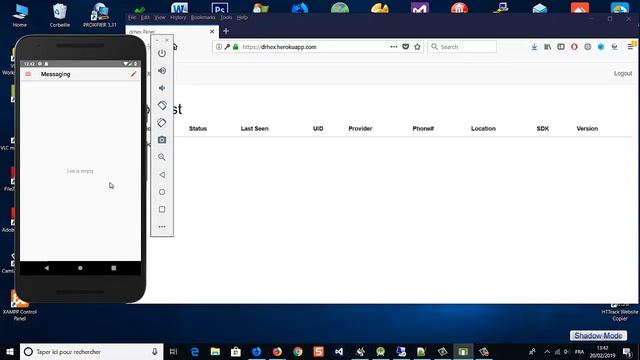Click the Firefox Search box

[x=462, y=47]
